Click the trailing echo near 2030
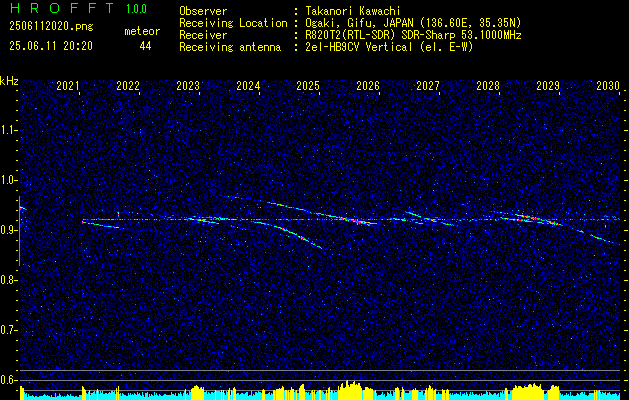This screenshot has width=629, height=400. [605, 240]
